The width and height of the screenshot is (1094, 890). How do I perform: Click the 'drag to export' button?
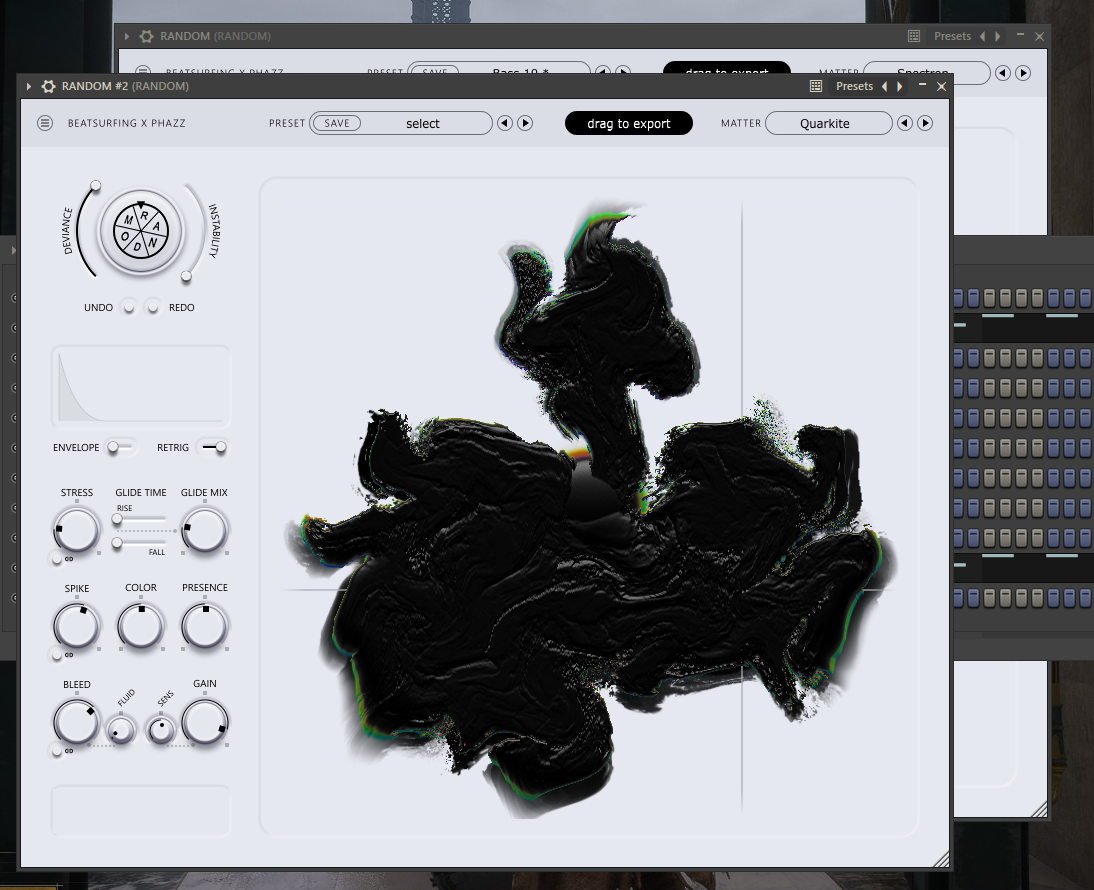coord(629,123)
